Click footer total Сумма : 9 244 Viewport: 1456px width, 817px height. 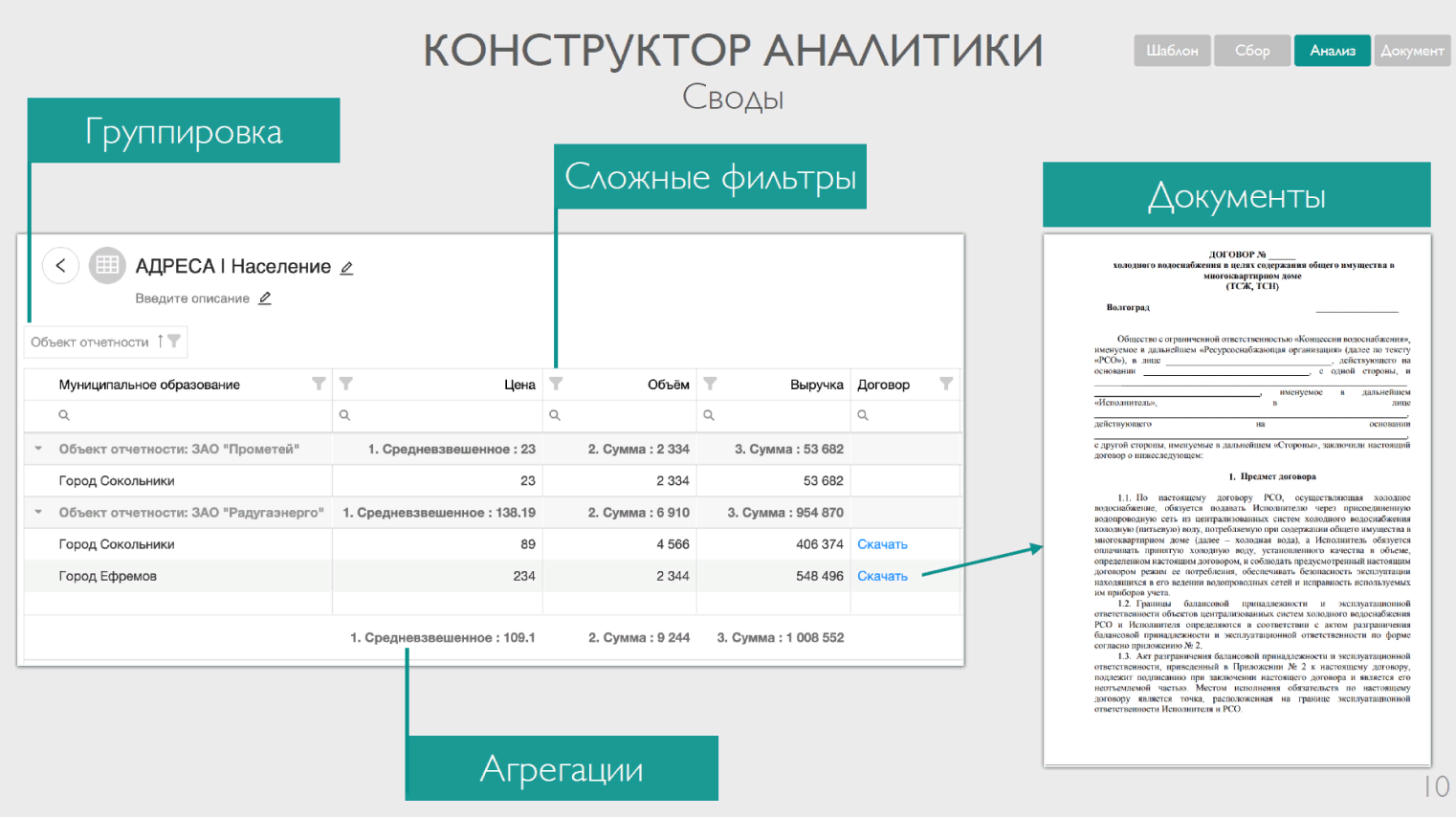coord(639,638)
